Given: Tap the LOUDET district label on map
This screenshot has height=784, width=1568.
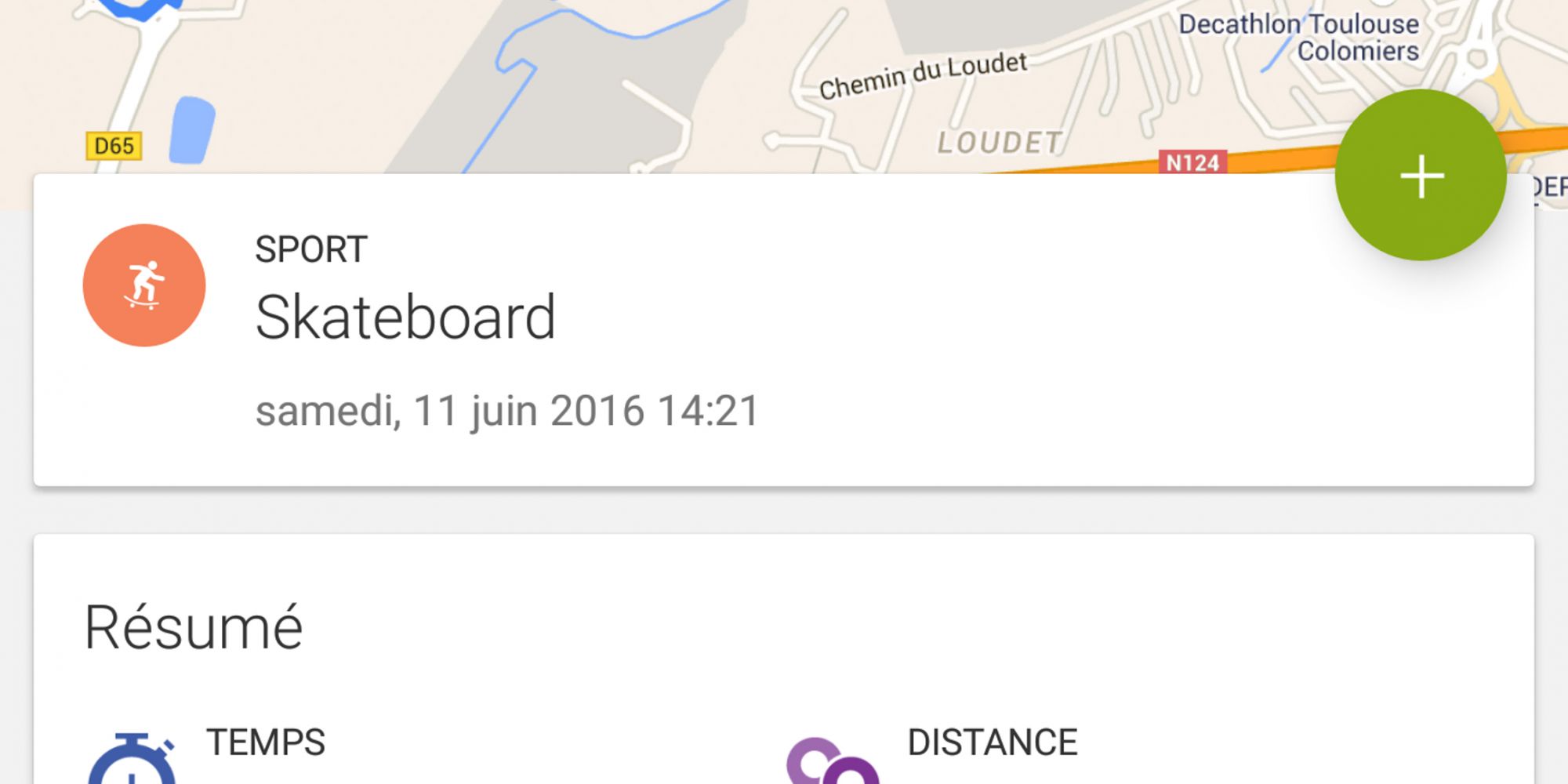Looking at the screenshot, I should (1000, 143).
